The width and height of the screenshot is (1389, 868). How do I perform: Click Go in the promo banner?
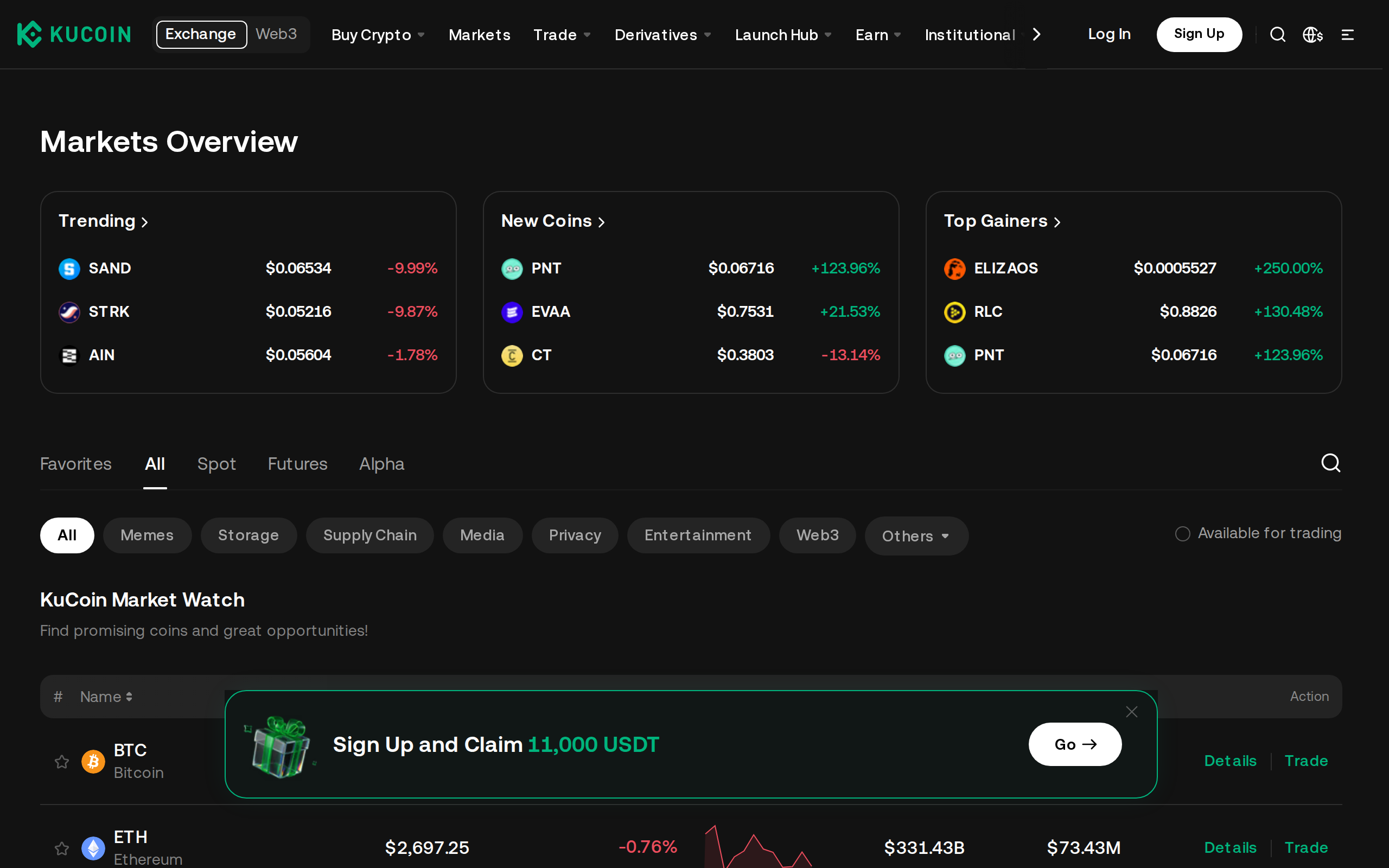(1075, 744)
